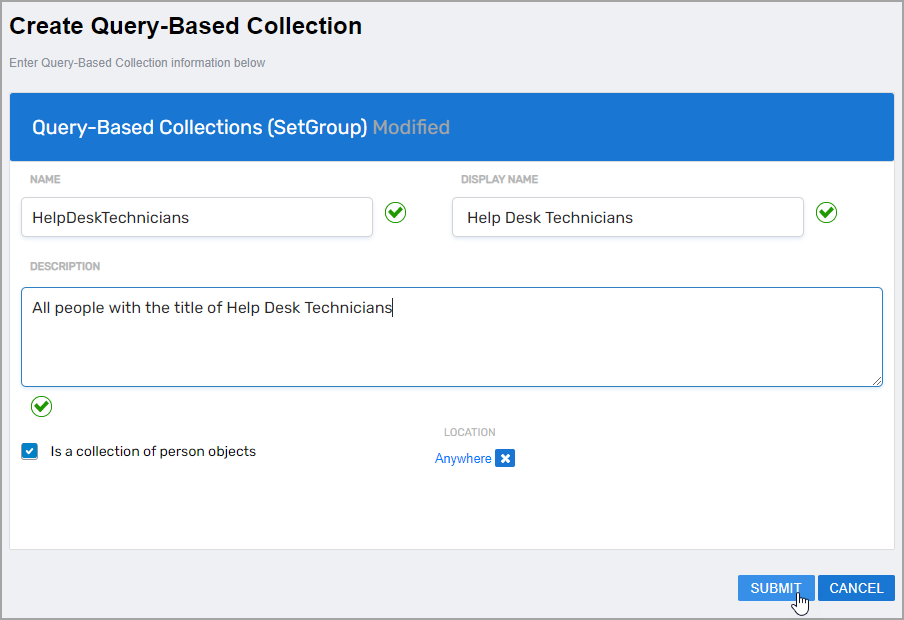Click the Create Query-Based Collection page title
Image resolution: width=904 pixels, height=620 pixels.
186,26
